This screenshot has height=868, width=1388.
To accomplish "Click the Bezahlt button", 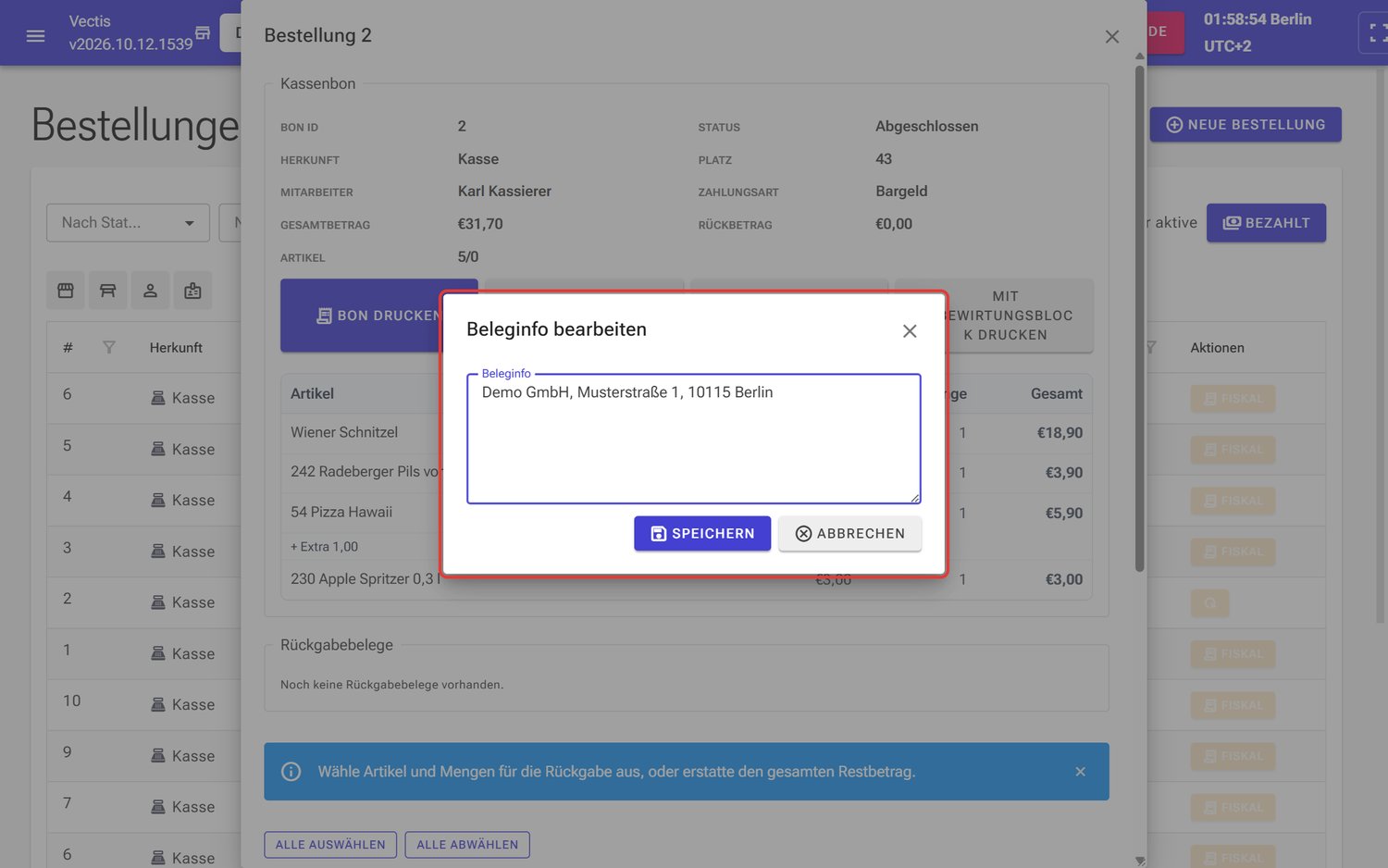I will [1266, 223].
